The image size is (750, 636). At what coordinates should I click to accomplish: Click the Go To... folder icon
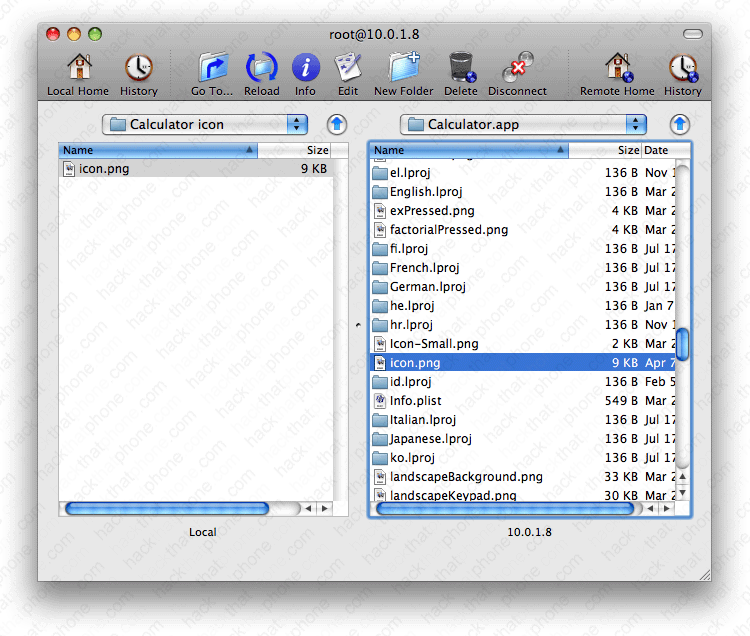click(x=212, y=68)
